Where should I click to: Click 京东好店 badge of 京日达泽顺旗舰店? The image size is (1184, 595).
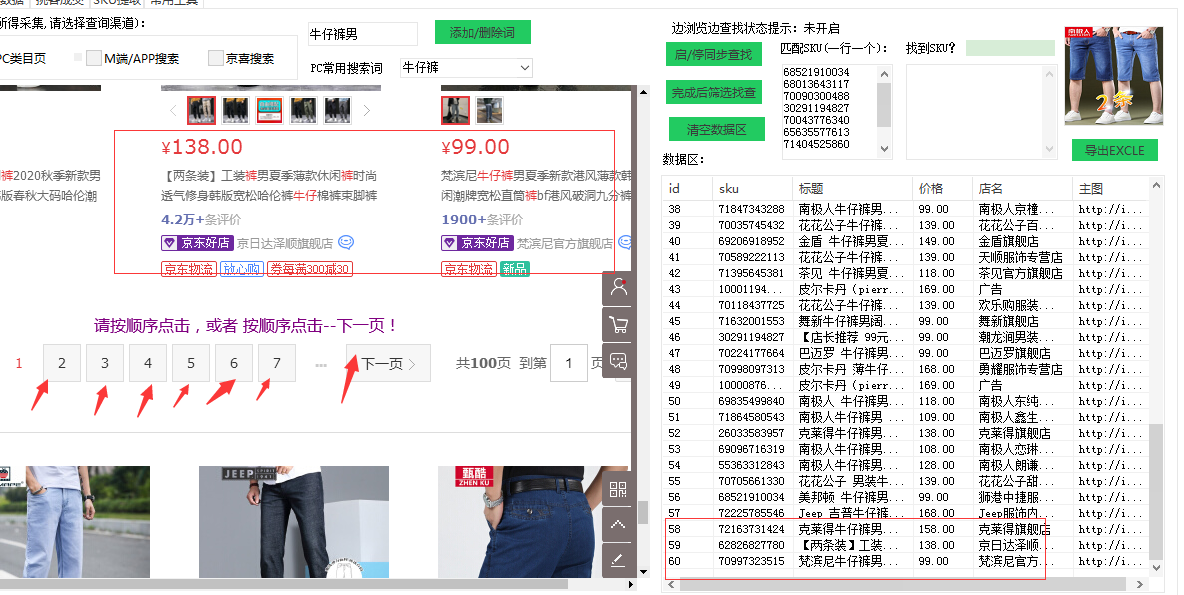pyautogui.click(x=197, y=243)
